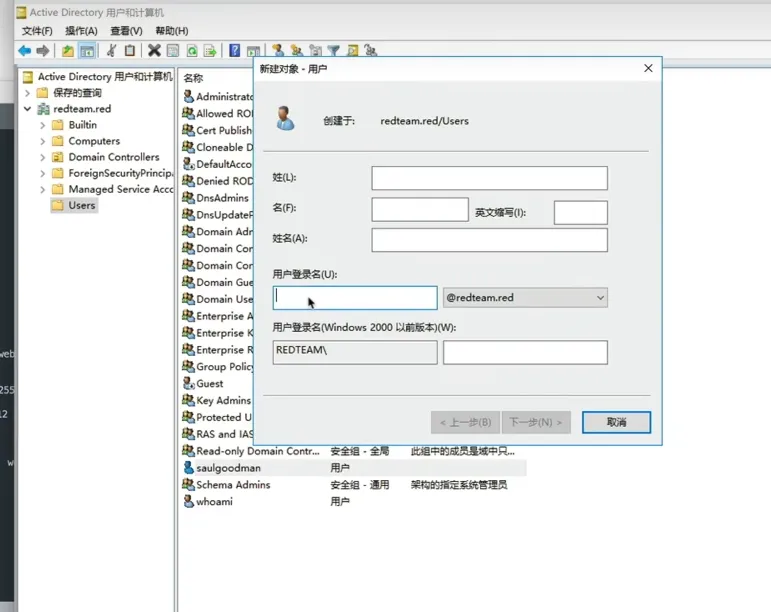Click the Create new group toolbar icon
The image size is (771, 612).
point(297,50)
